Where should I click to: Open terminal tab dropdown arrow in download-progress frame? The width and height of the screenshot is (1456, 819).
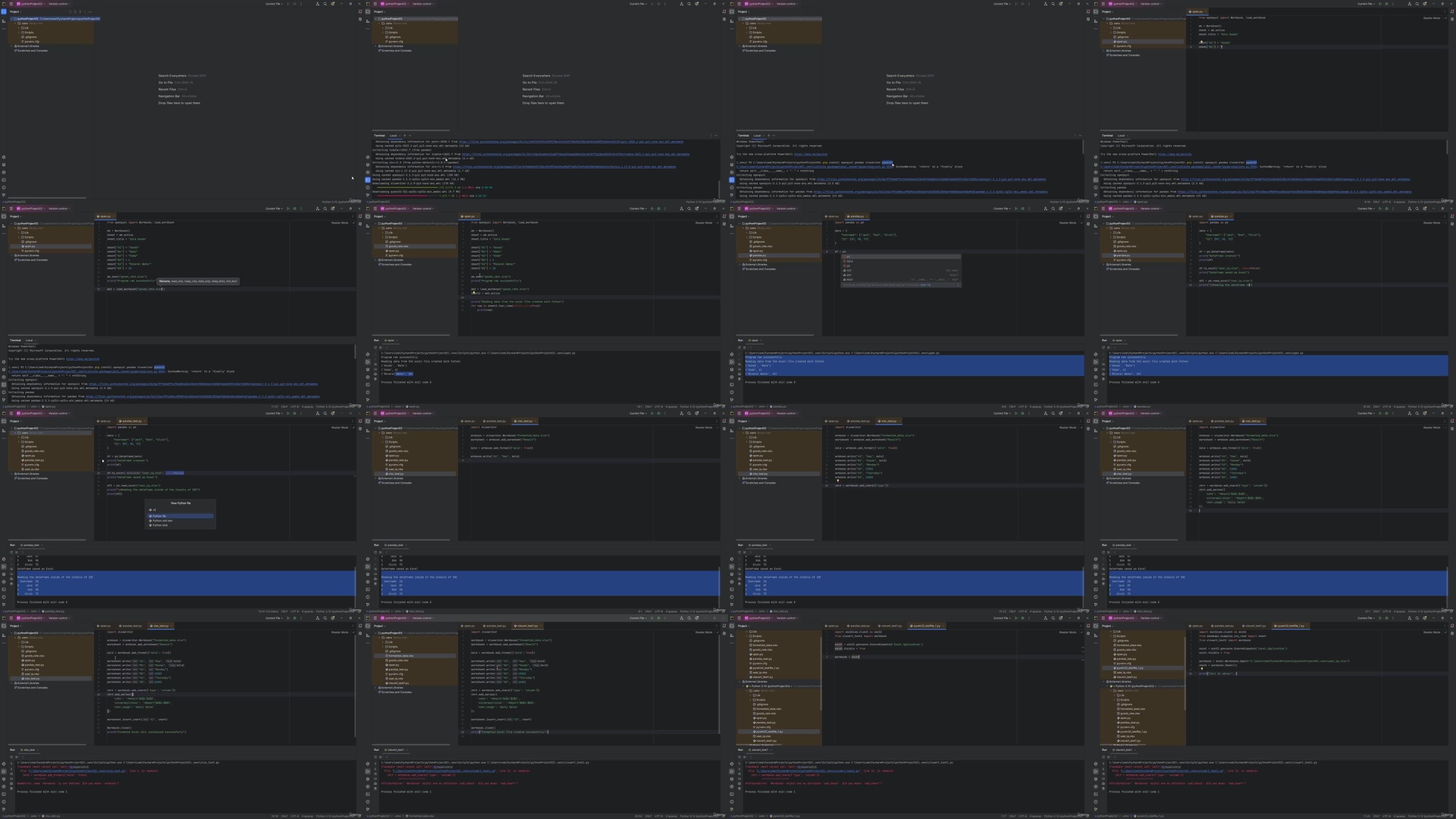point(410,136)
